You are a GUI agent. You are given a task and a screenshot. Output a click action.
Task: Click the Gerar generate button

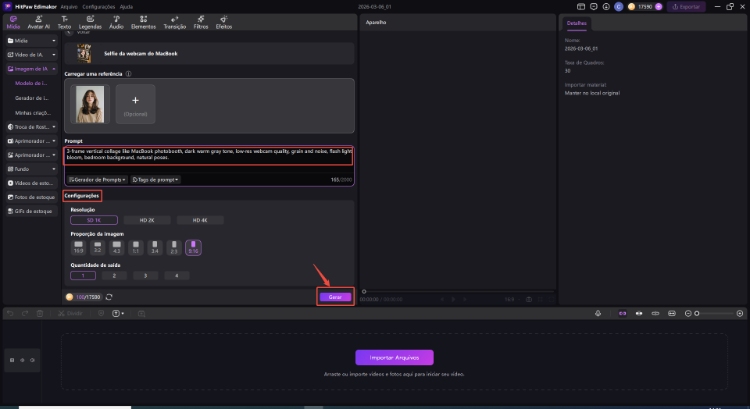click(x=335, y=297)
